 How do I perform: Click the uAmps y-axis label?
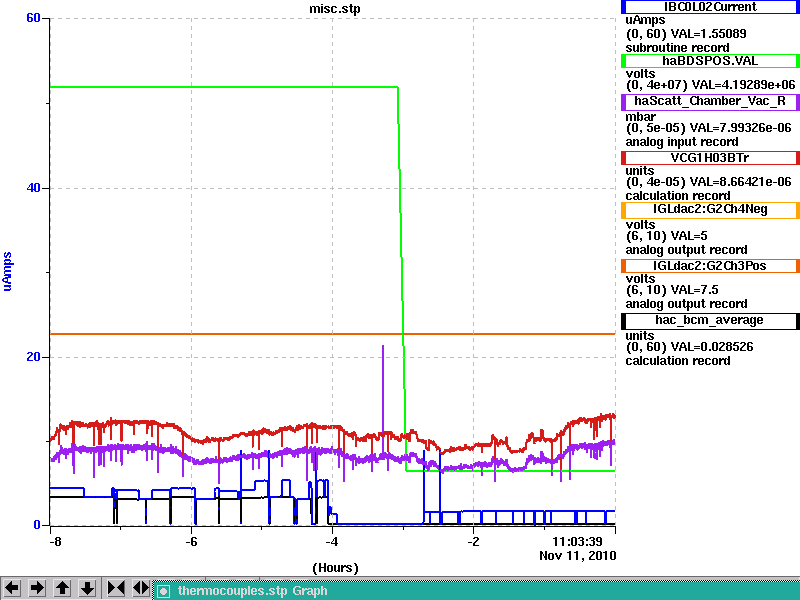7,271
